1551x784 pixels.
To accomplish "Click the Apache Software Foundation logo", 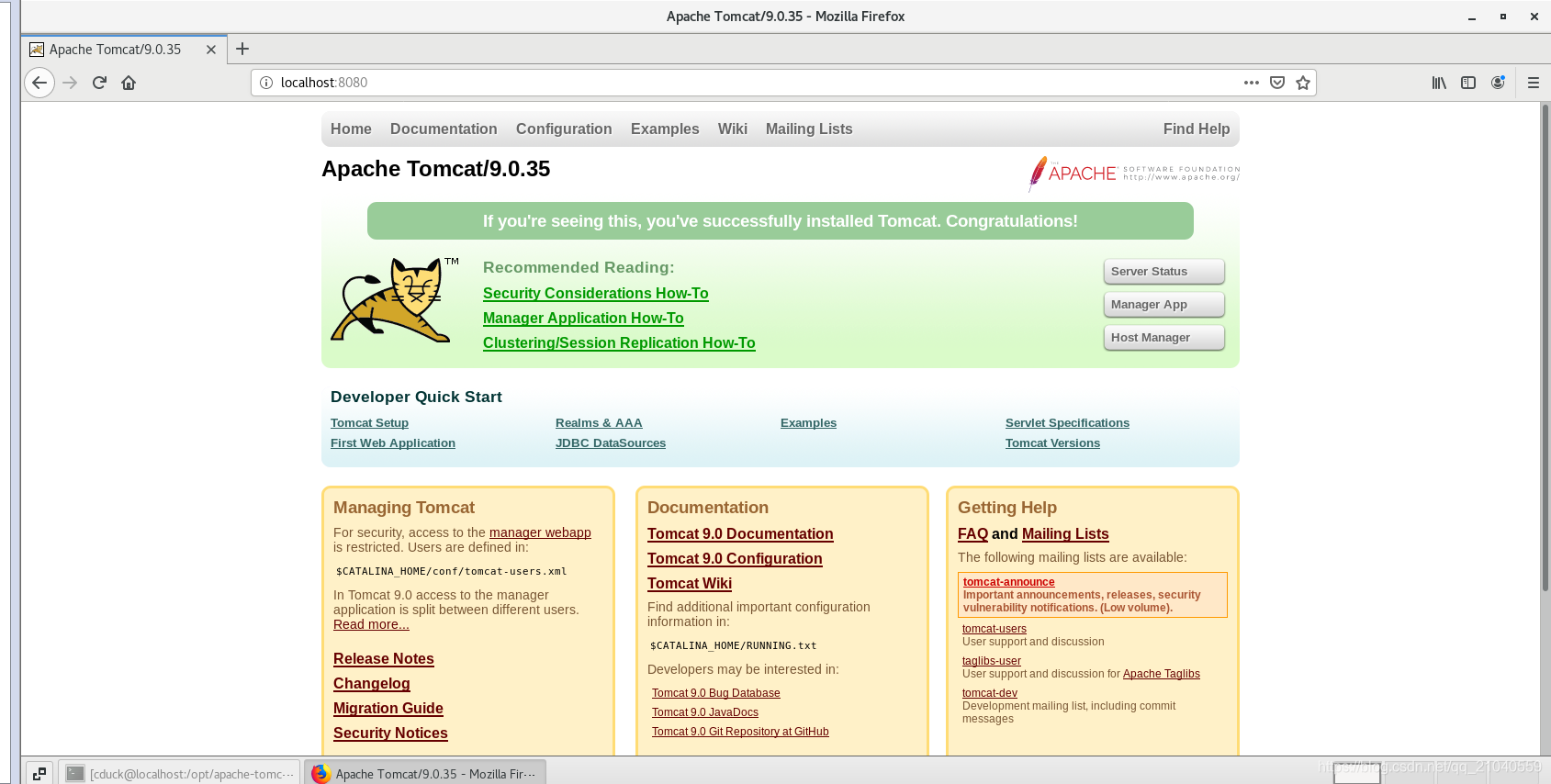I will (1134, 173).
